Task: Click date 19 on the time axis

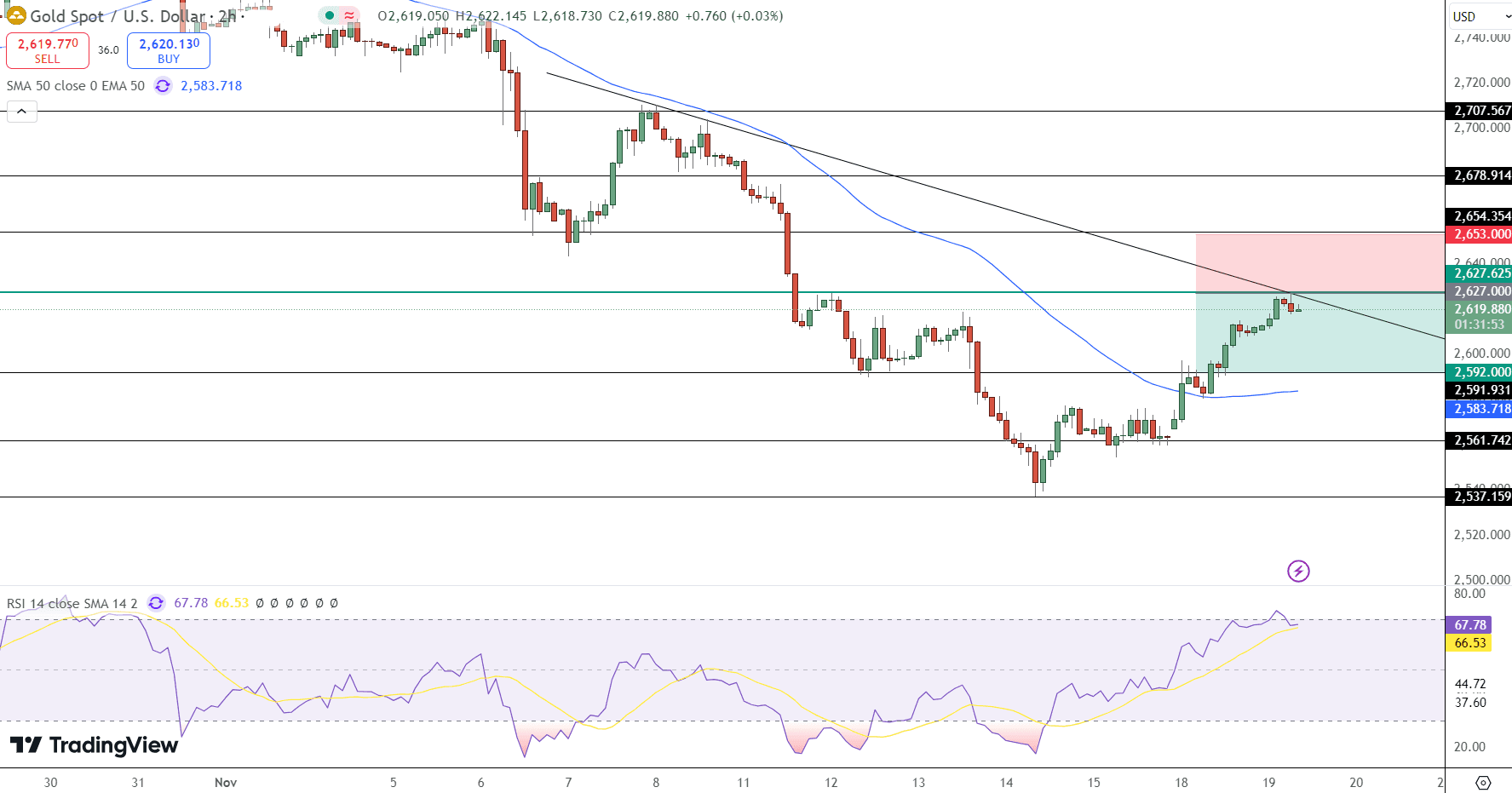Action: 1269,782
